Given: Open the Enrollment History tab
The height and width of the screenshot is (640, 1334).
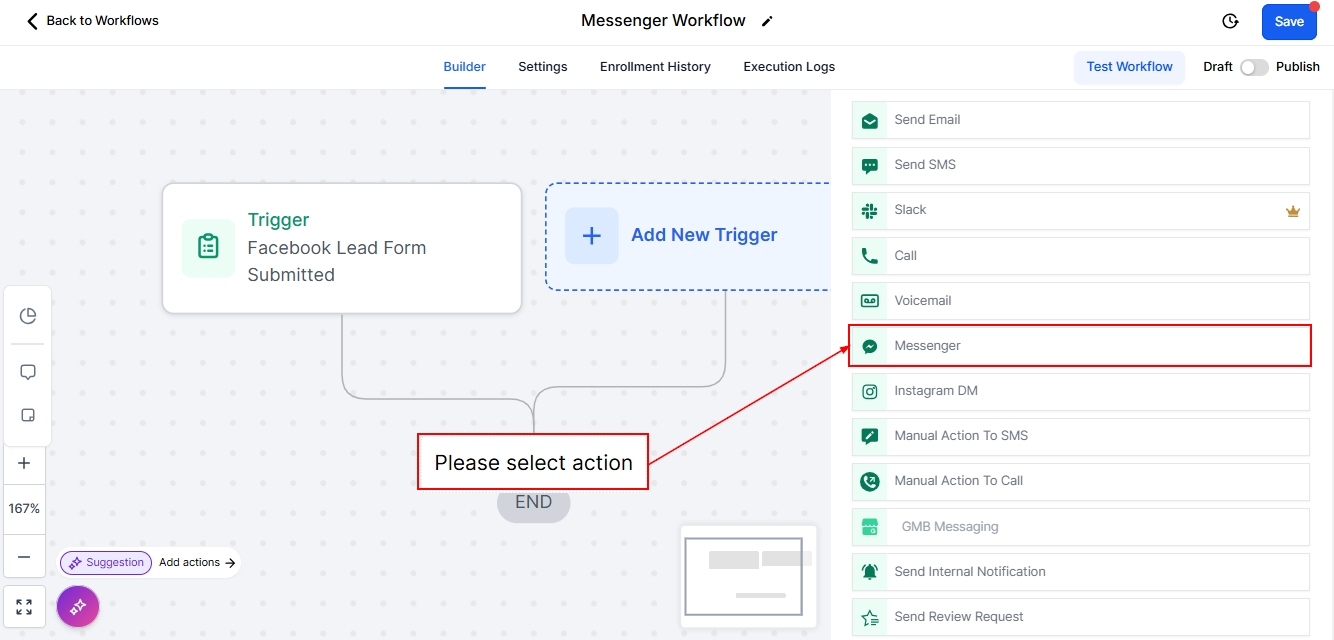Looking at the screenshot, I should pyautogui.click(x=655, y=67).
